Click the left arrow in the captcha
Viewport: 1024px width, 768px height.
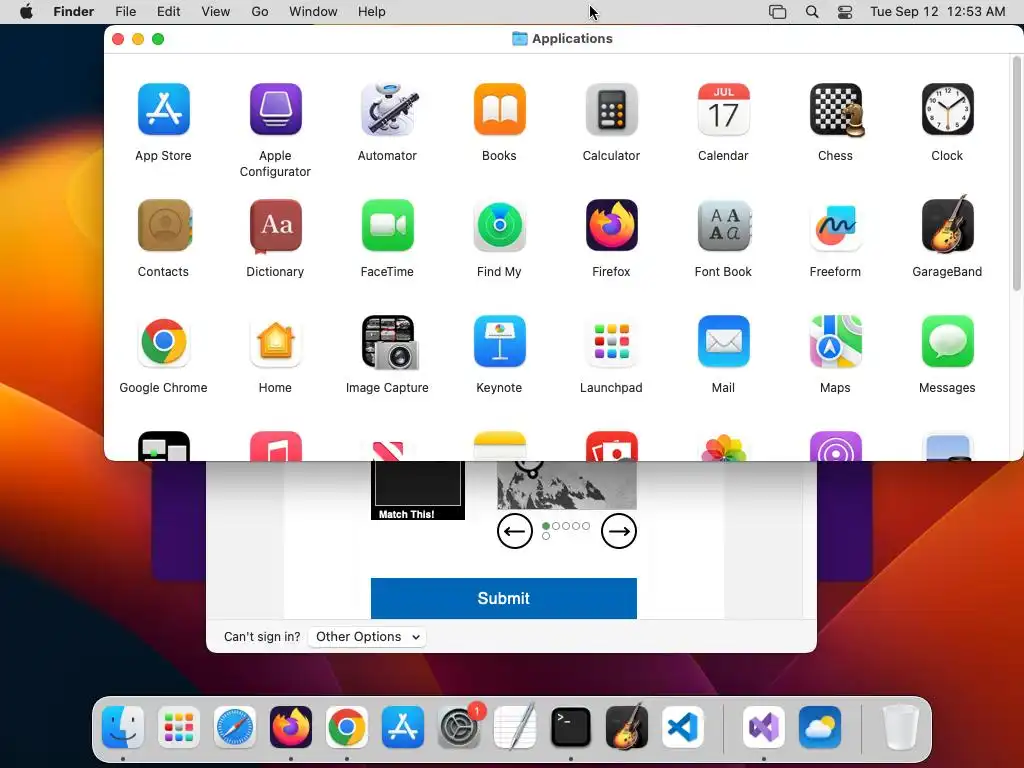(515, 531)
